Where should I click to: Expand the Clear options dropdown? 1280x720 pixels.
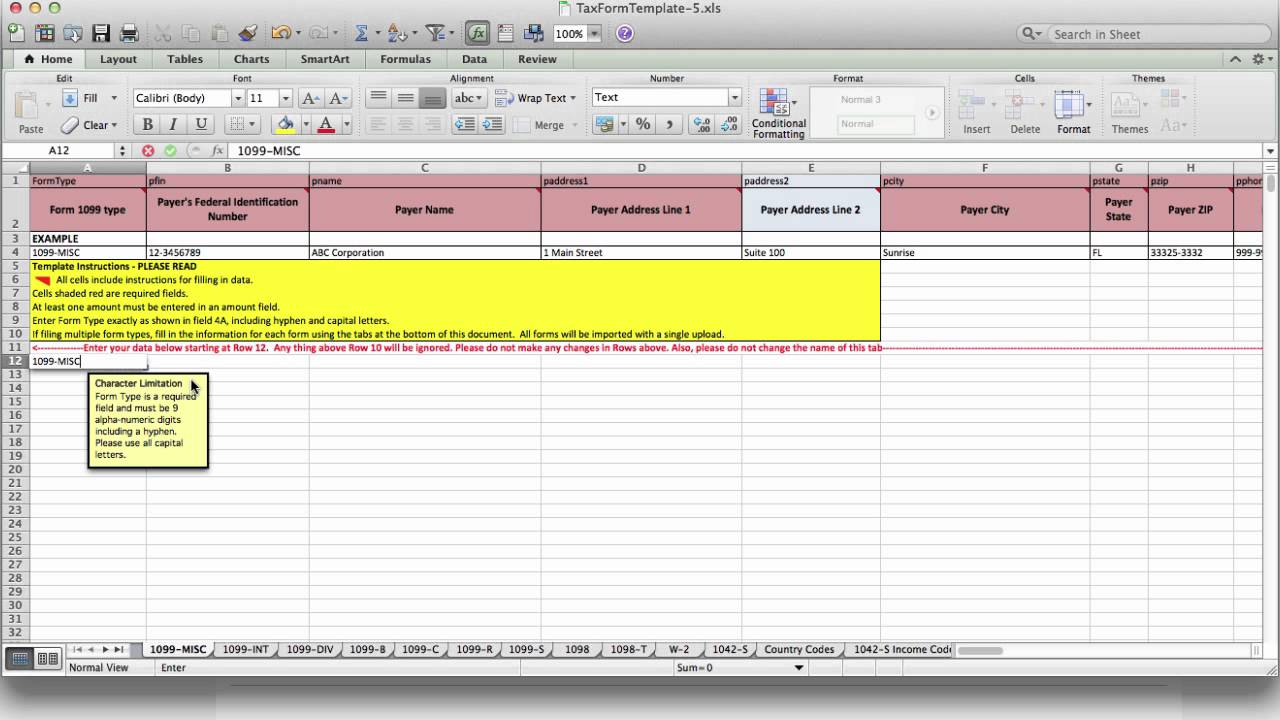pos(114,125)
